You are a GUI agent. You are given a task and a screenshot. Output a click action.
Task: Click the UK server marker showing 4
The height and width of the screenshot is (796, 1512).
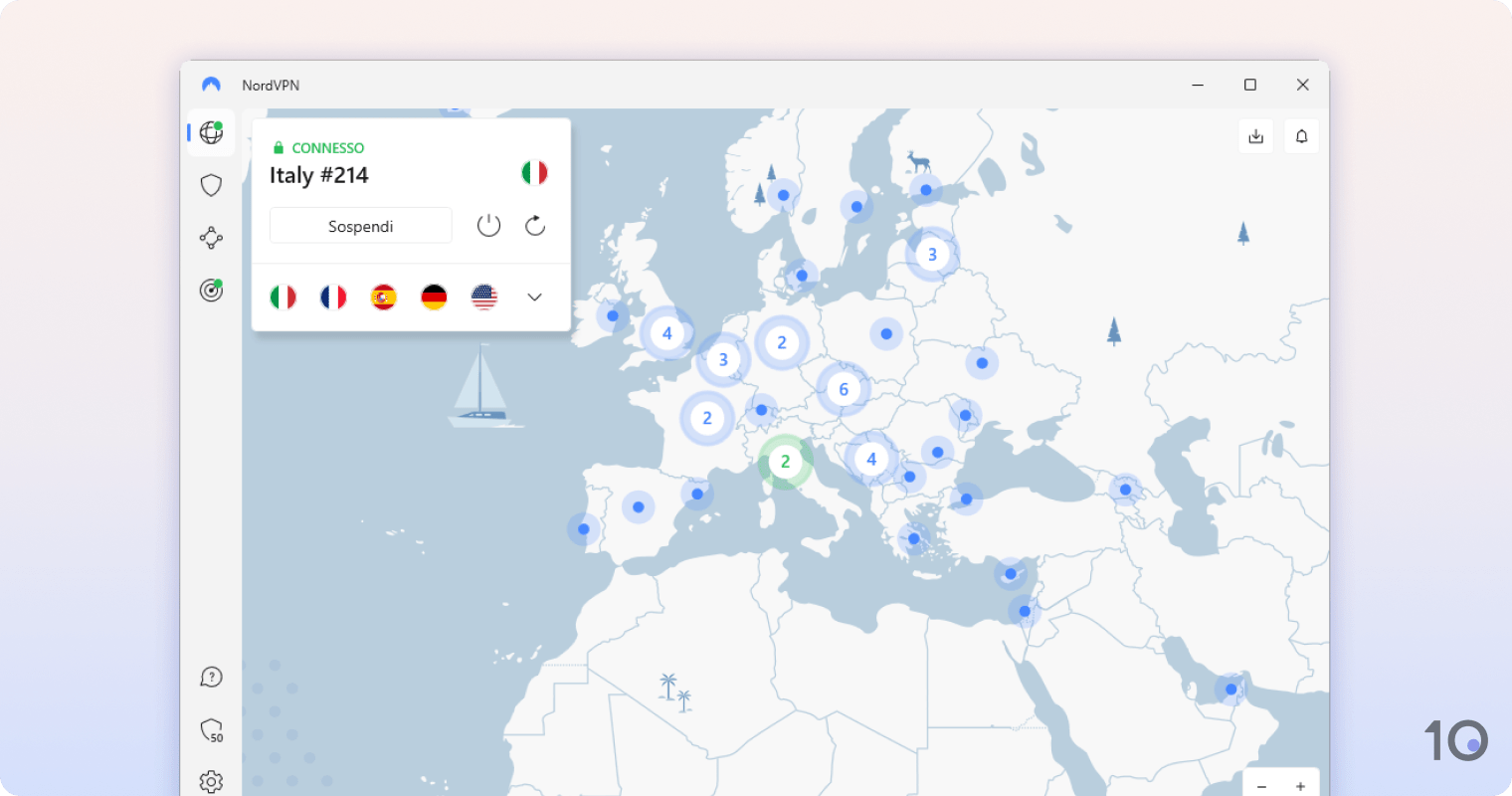(x=667, y=333)
